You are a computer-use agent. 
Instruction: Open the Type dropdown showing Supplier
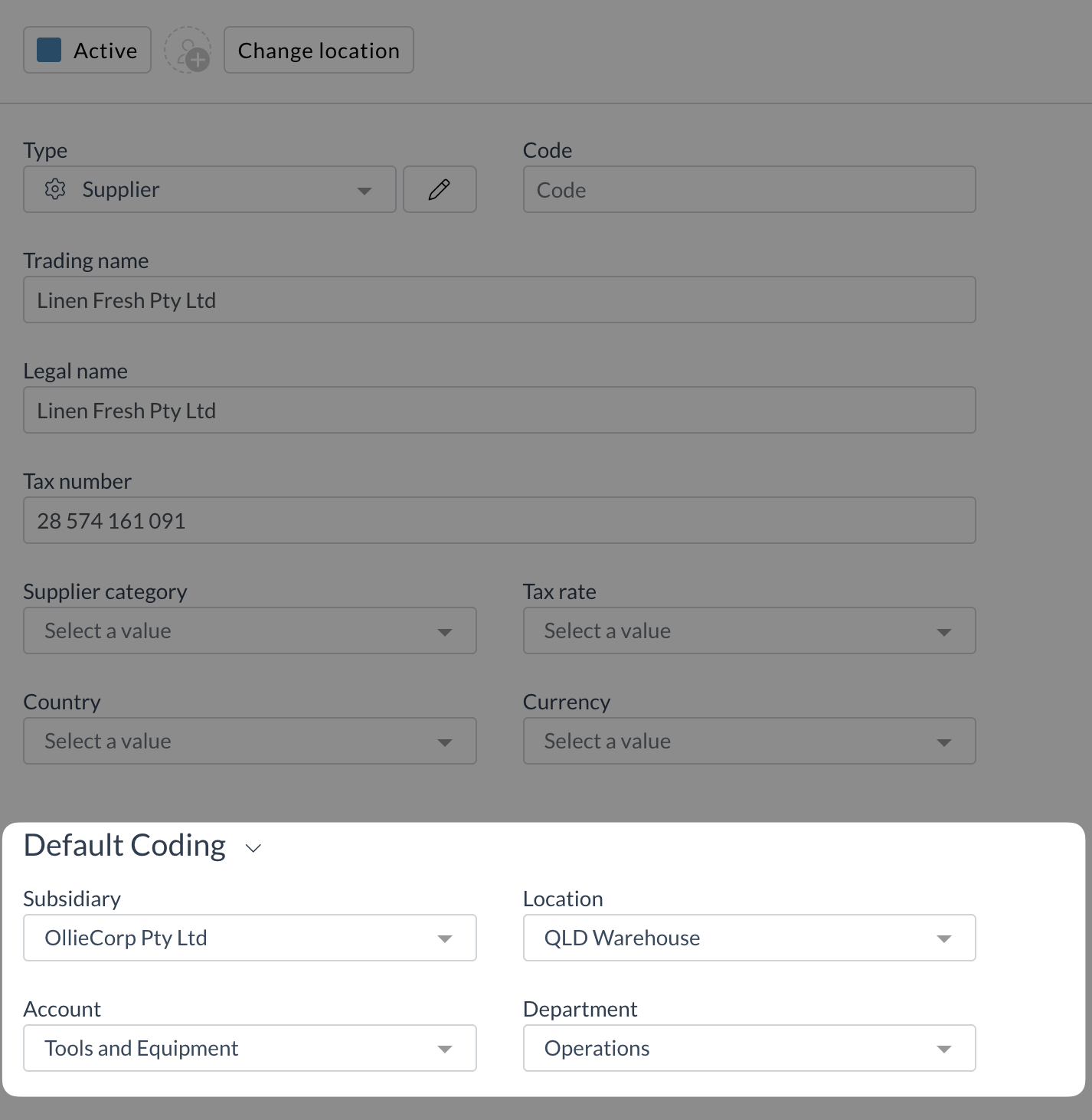(210, 189)
